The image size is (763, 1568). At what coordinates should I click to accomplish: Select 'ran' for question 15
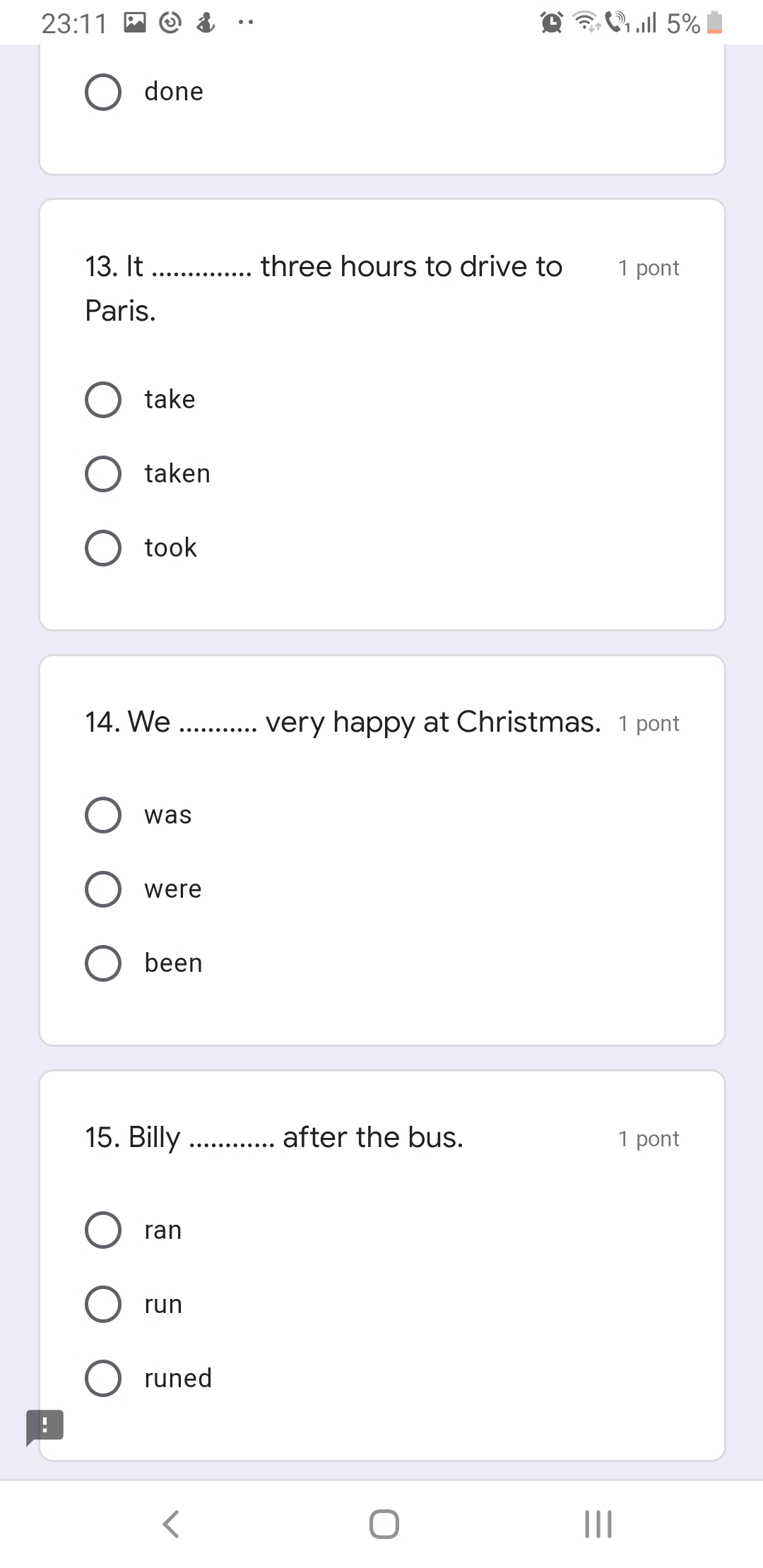tap(103, 1230)
